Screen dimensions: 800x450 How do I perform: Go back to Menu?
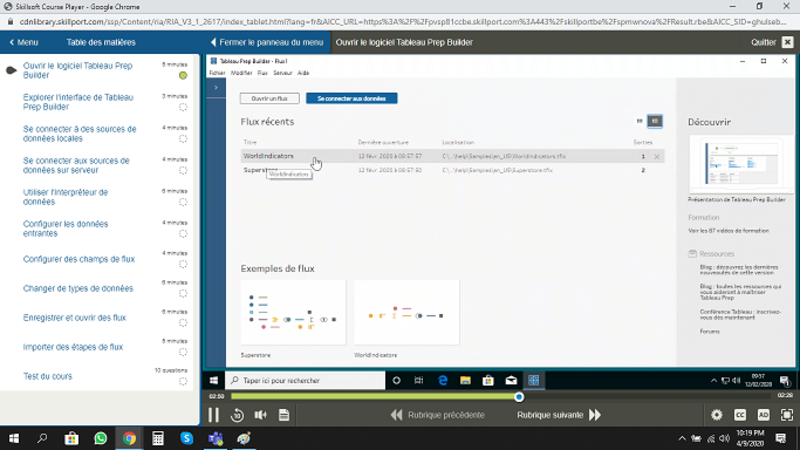[x=24, y=42]
